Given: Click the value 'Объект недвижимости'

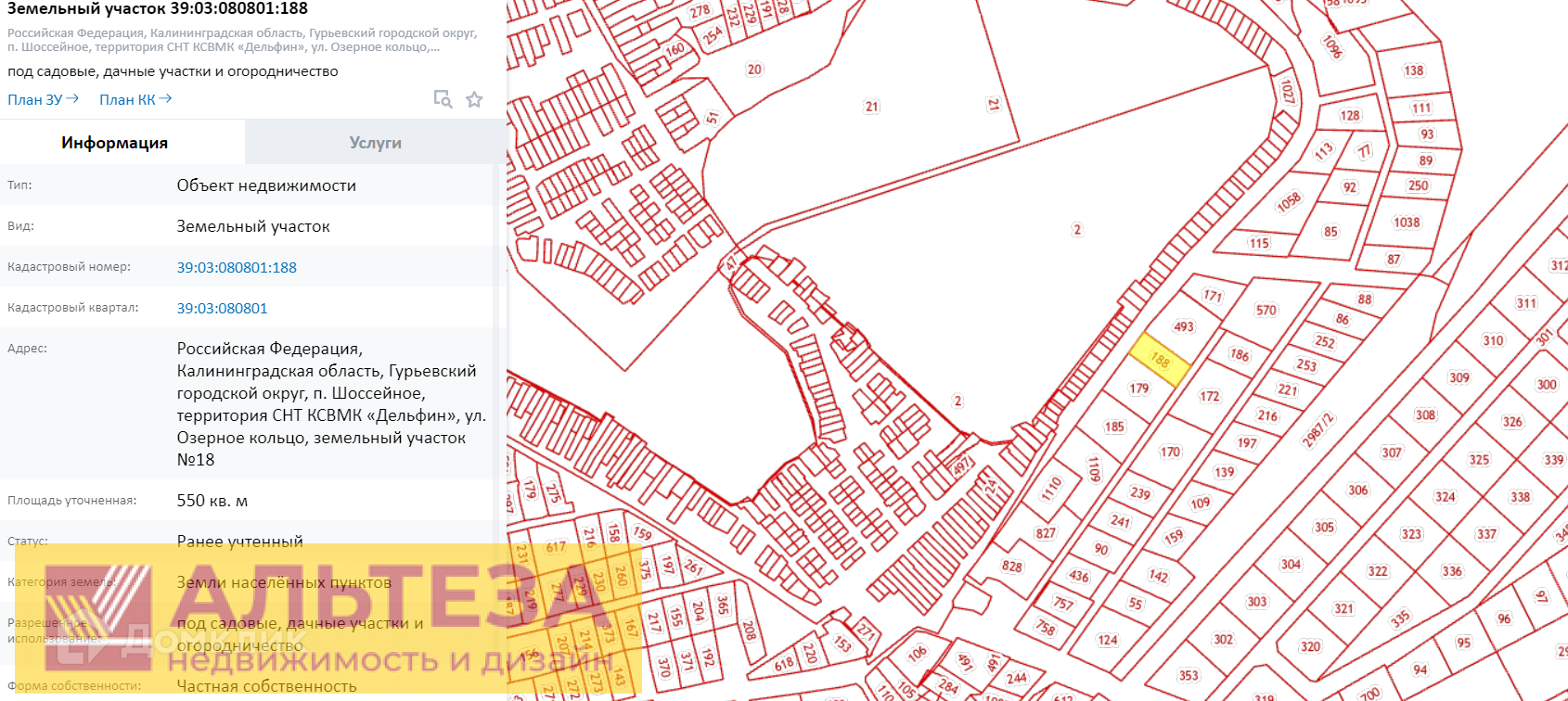Looking at the screenshot, I should pos(266,185).
